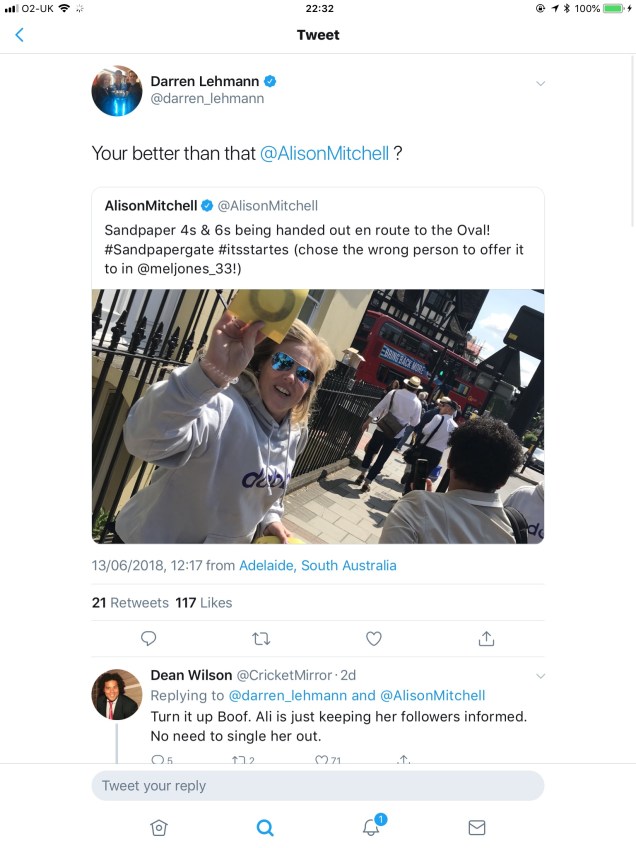Open Dean Wilson's profile picture
This screenshot has height=848, width=636.
pyautogui.click(x=117, y=694)
